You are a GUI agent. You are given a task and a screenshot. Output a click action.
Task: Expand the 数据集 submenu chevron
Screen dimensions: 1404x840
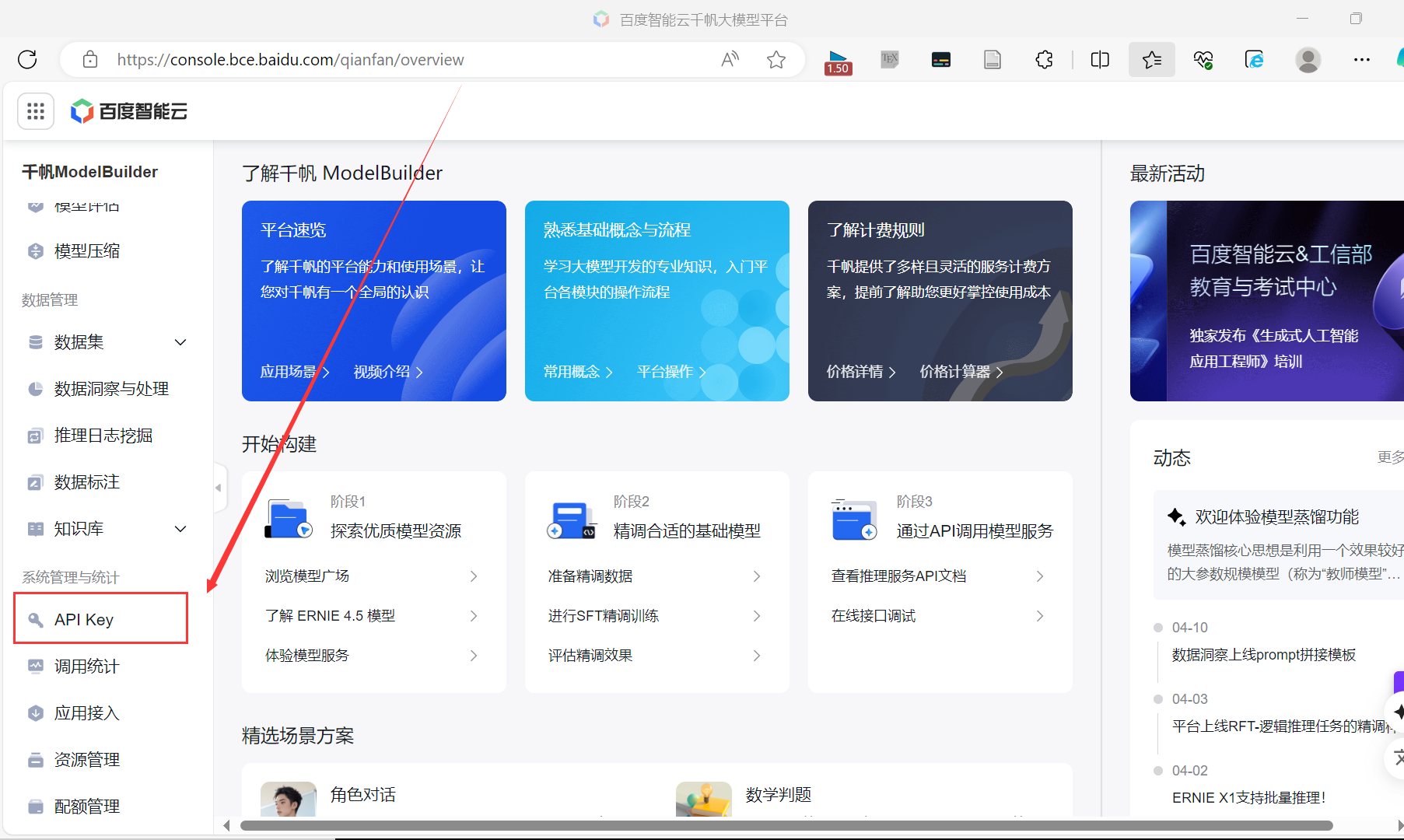[180, 342]
